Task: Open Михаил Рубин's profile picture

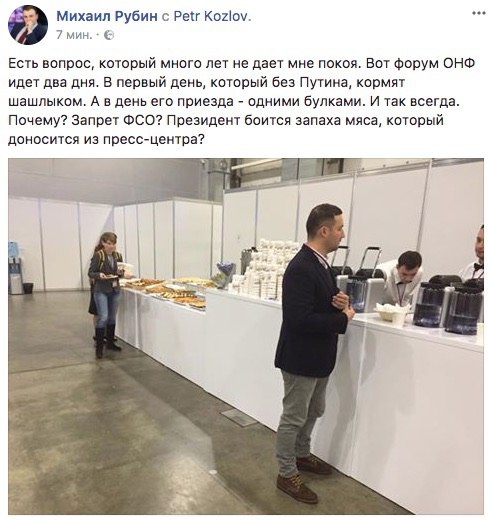Action: coord(28,25)
